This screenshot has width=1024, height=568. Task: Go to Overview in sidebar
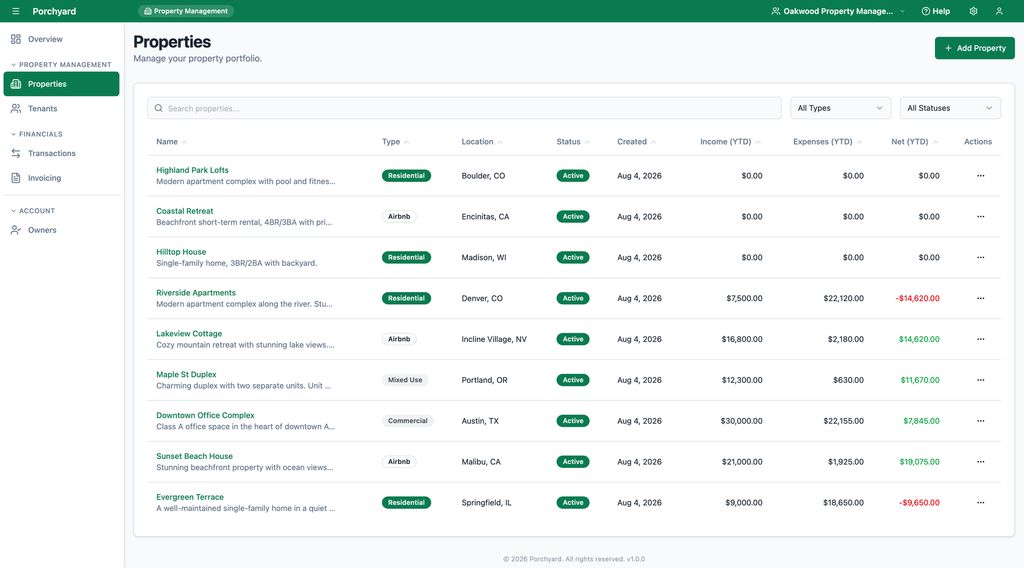pyautogui.click(x=61, y=39)
